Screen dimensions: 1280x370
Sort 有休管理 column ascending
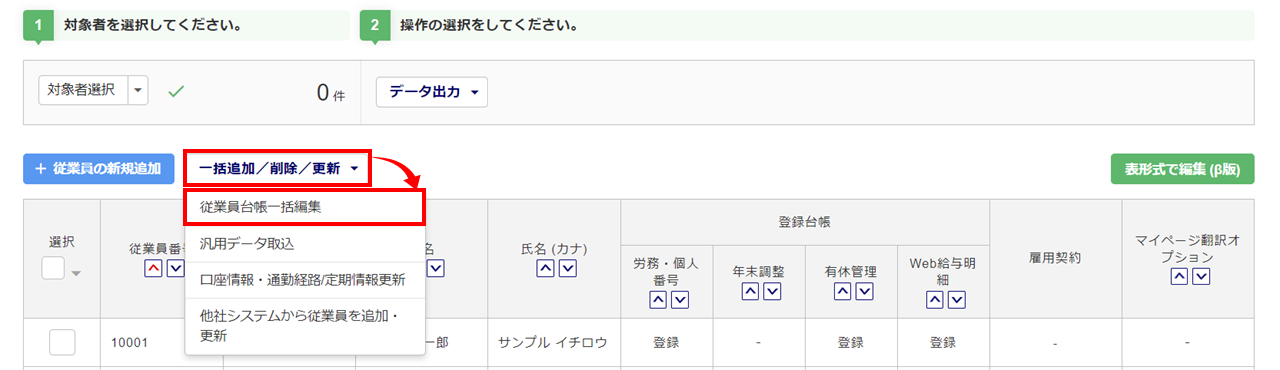tap(841, 290)
